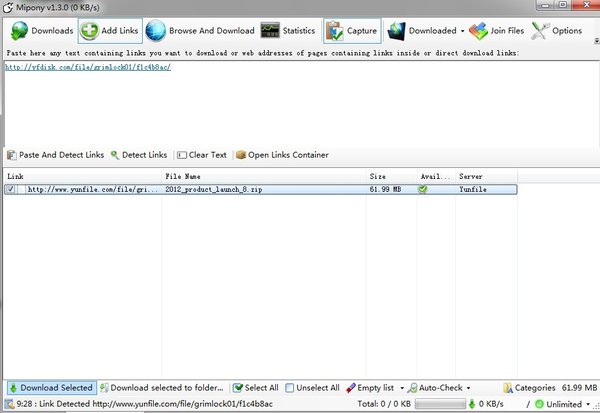Click the Empty list label

click(375, 388)
